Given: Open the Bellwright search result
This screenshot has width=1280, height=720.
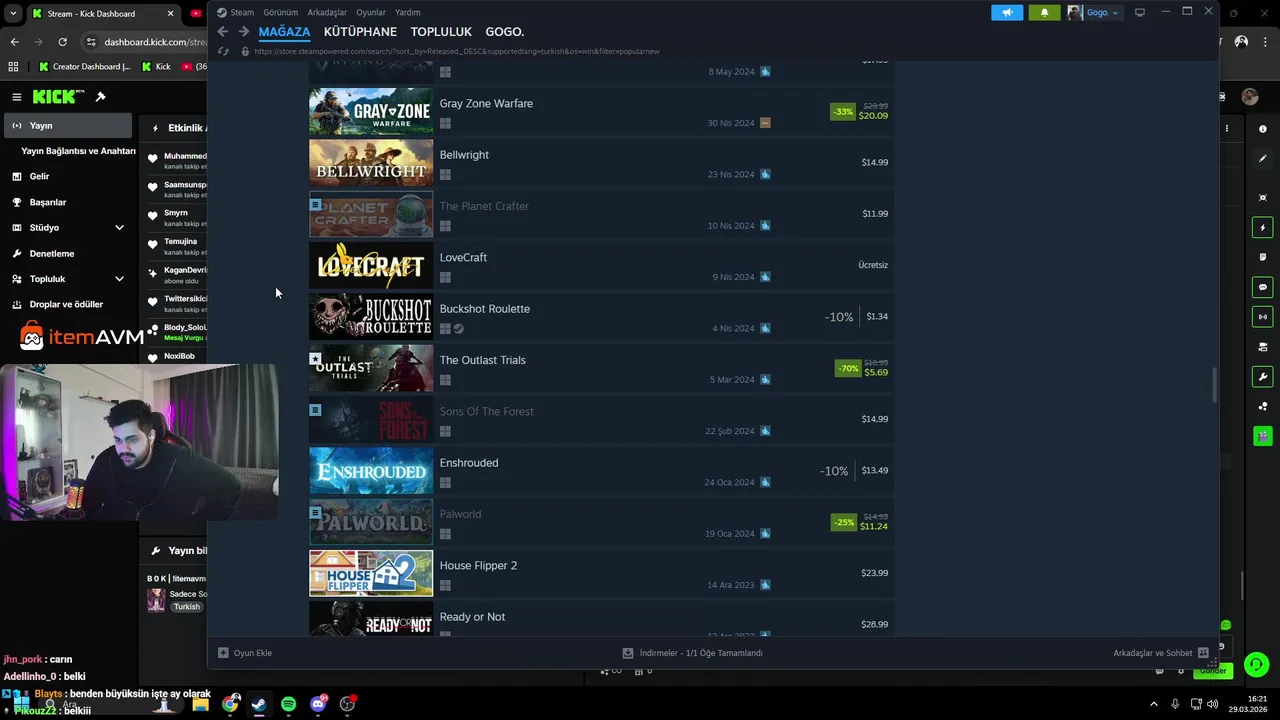Looking at the screenshot, I should pos(601,163).
